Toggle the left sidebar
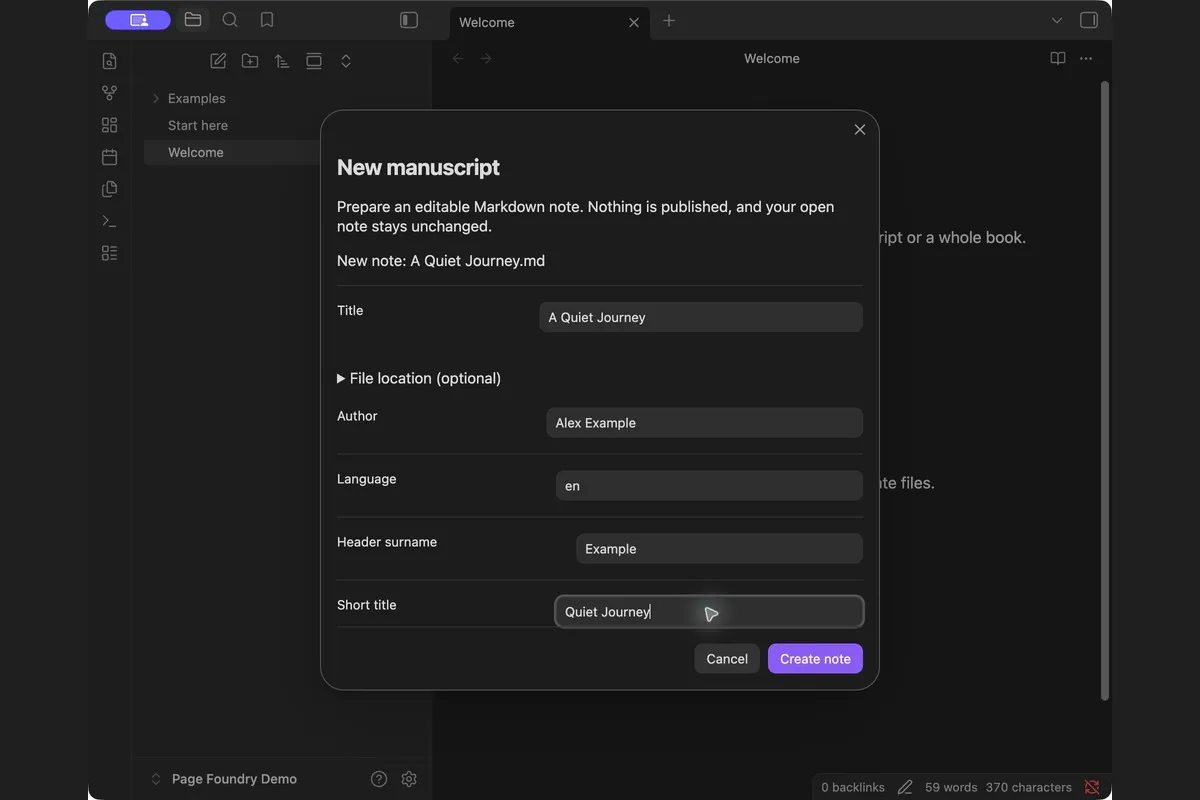This screenshot has width=1200, height=800. pos(409,20)
